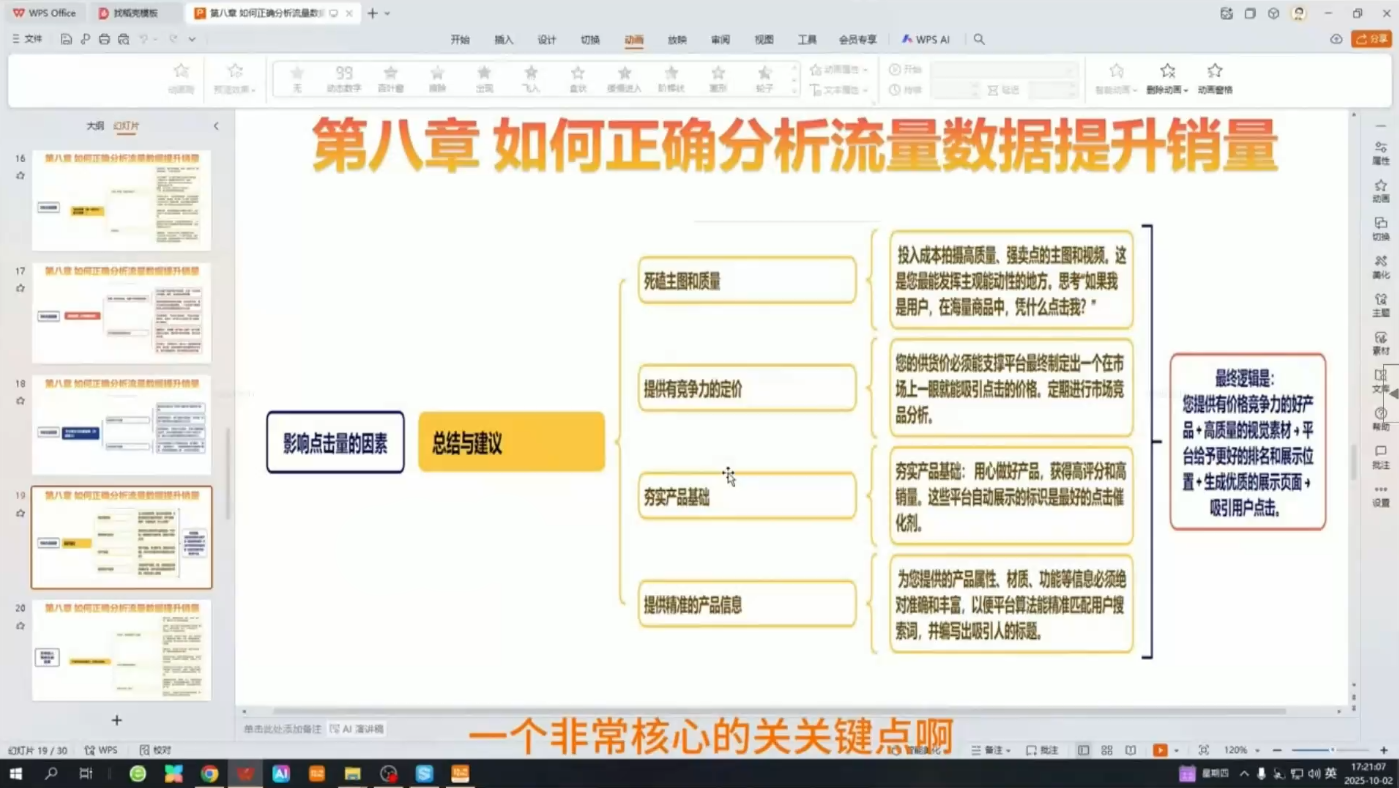Screen dimensions: 1399x788
Task: Open 素材 materials in the right sidebar
Action: (1381, 343)
